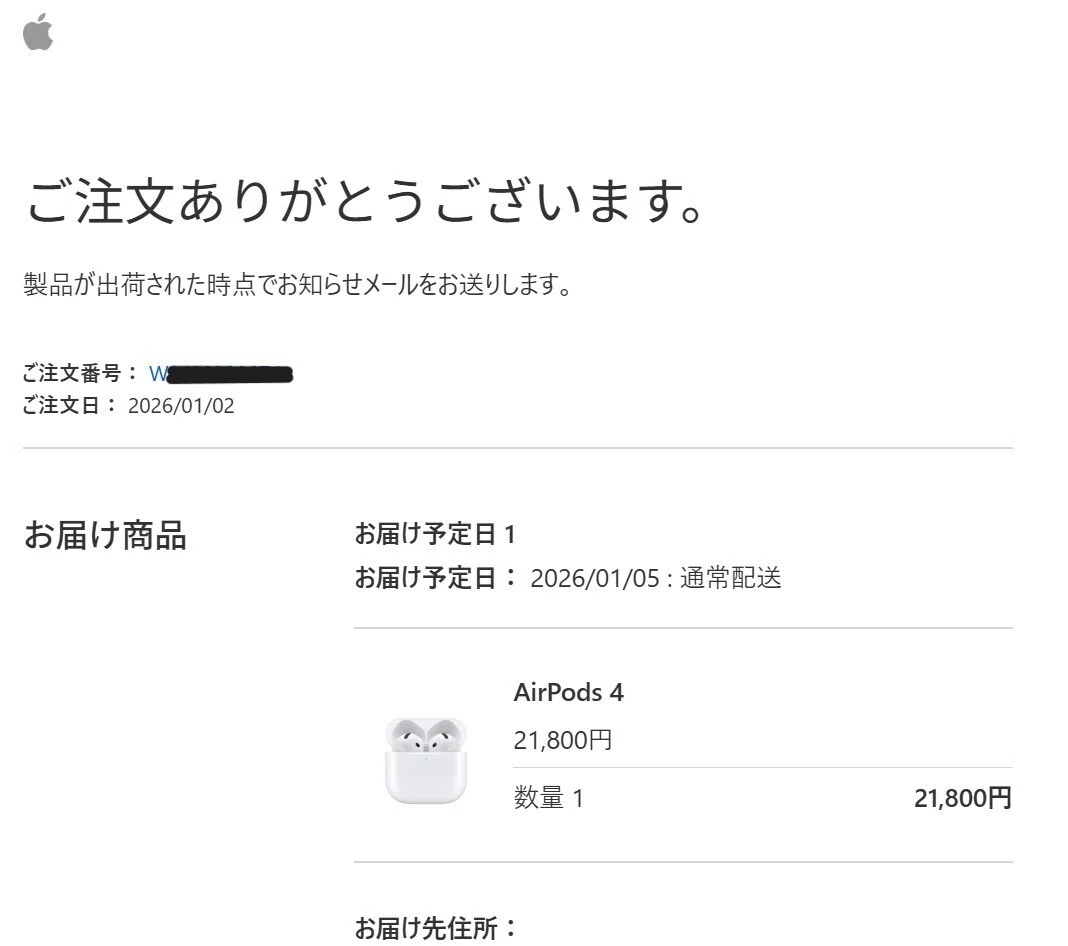Click the AirPods 4 product image
The image size is (1068, 946).
[x=426, y=760]
